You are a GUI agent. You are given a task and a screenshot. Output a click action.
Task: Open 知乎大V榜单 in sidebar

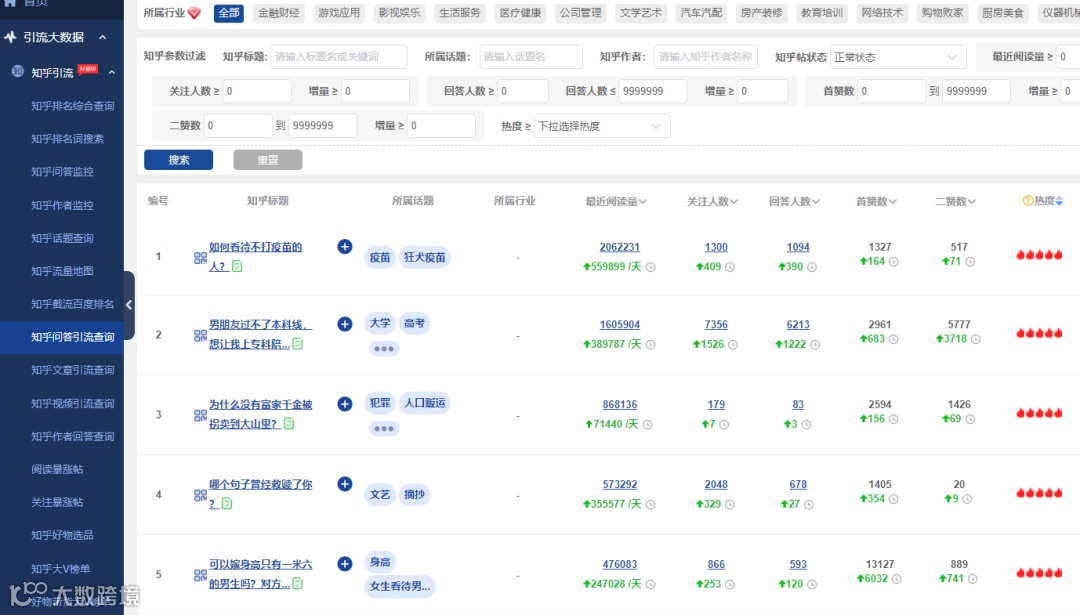[61, 569]
